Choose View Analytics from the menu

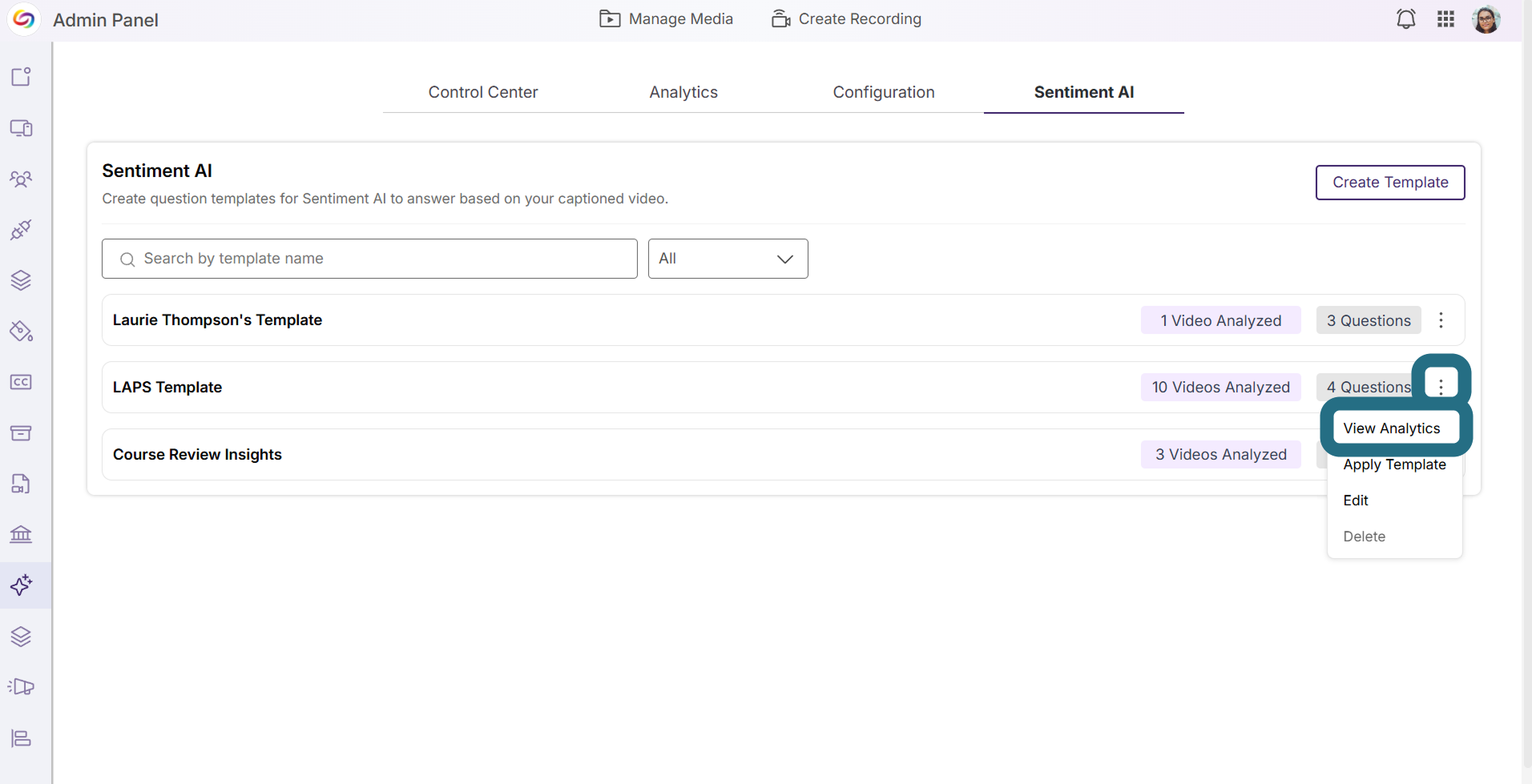pos(1392,428)
